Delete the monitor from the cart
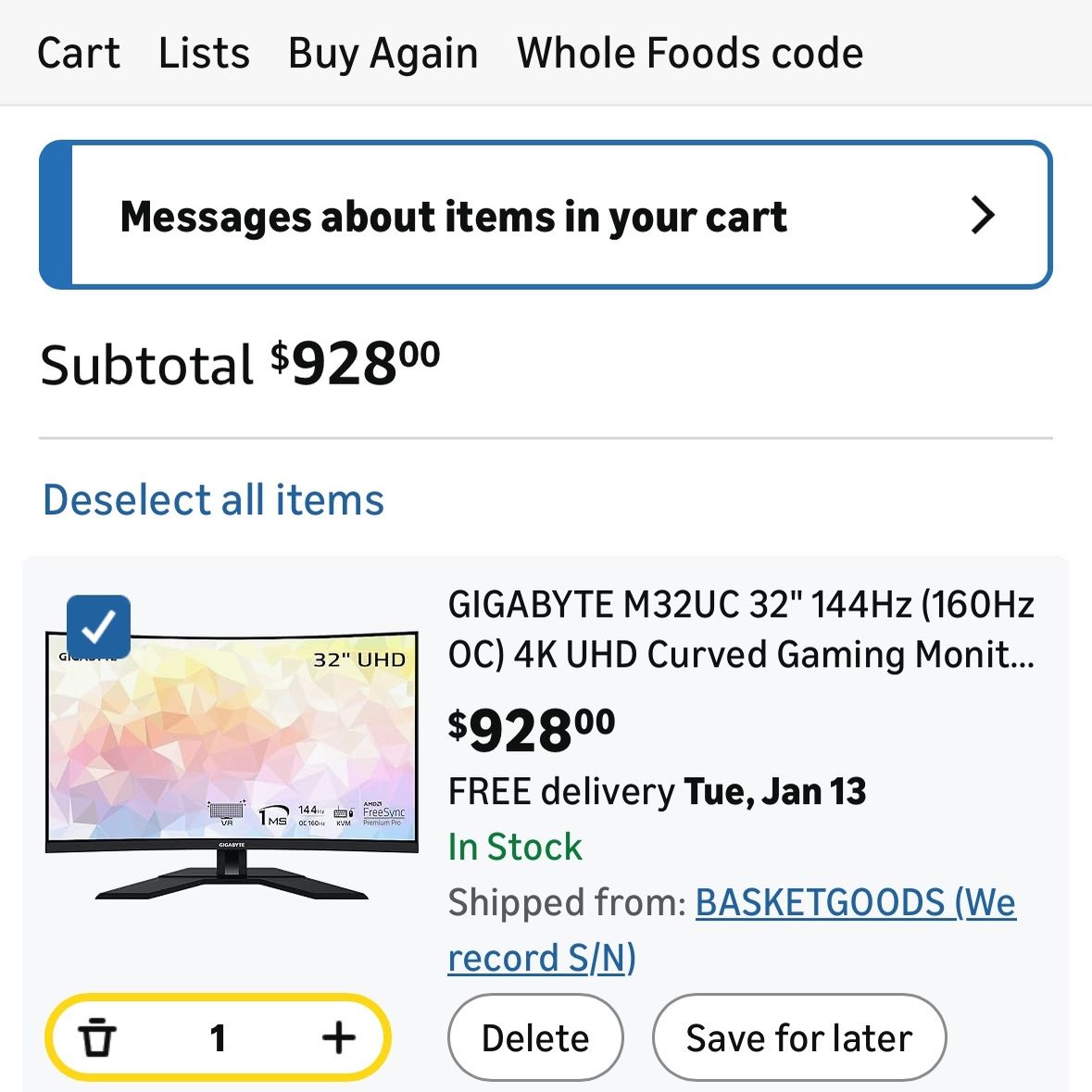Screen dimensions: 1092x1092 click(x=535, y=1037)
